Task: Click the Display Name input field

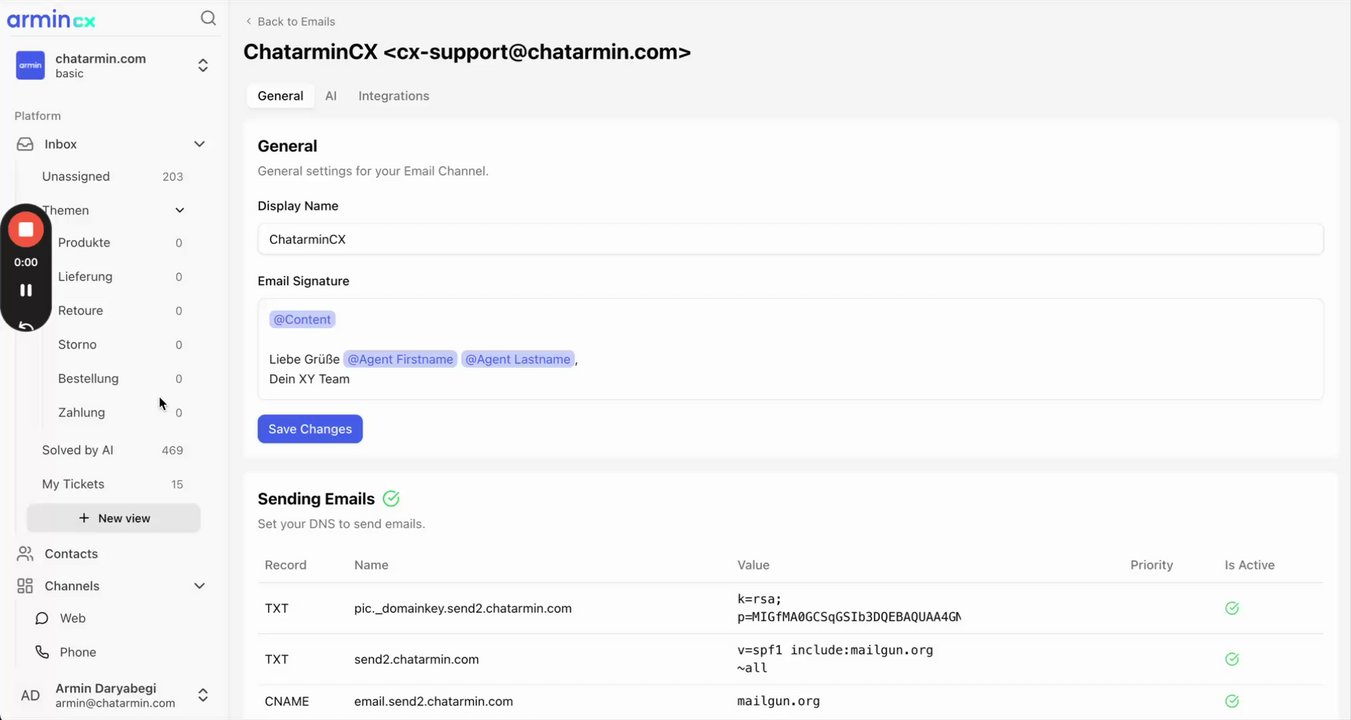Action: tap(790, 240)
